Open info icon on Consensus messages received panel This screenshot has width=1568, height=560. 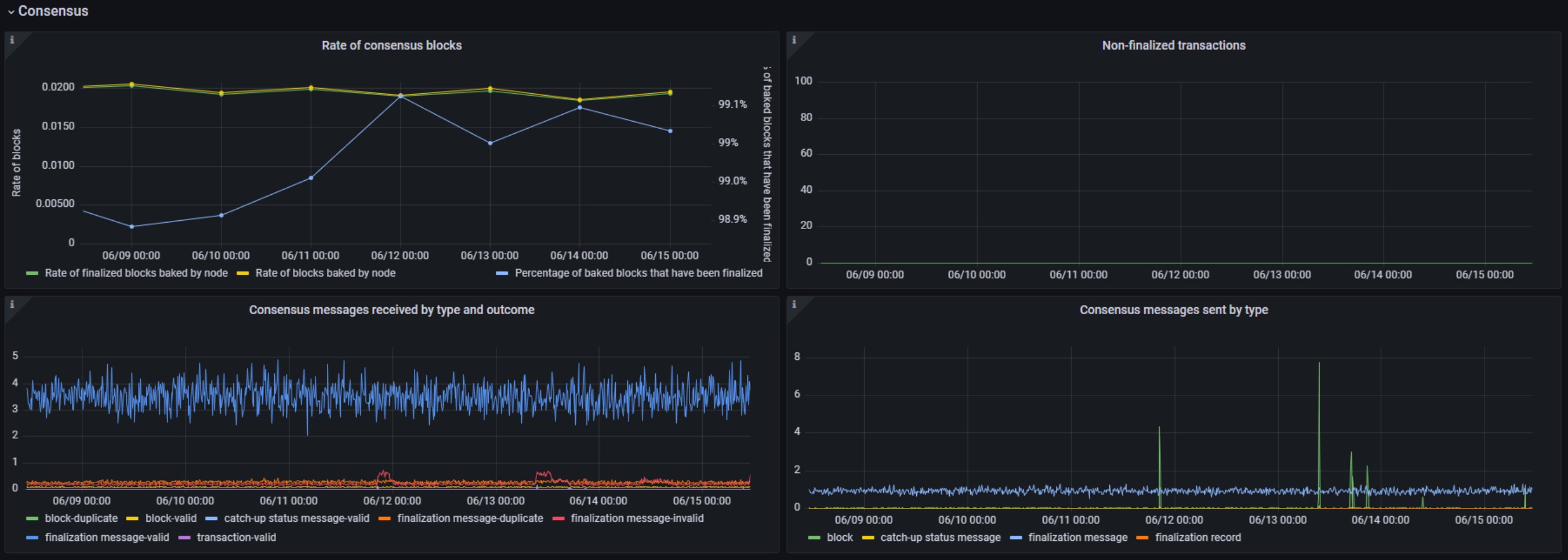(x=12, y=304)
